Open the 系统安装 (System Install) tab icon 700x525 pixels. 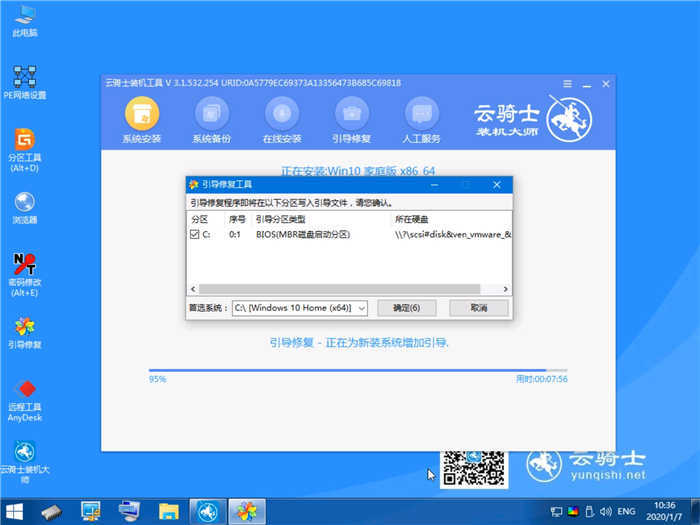tap(140, 112)
